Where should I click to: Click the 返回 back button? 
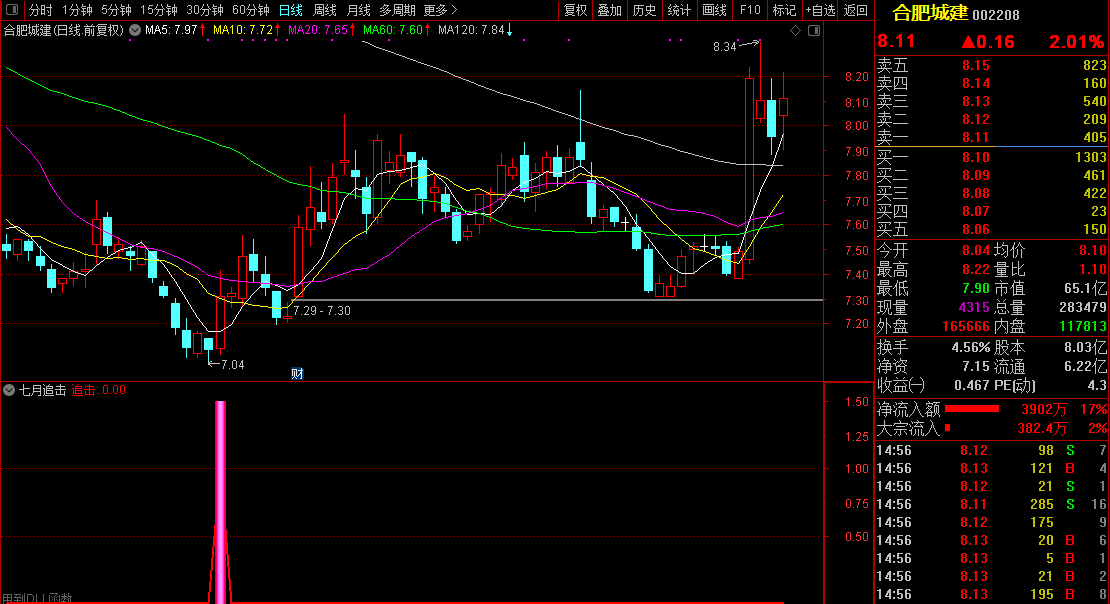point(856,10)
